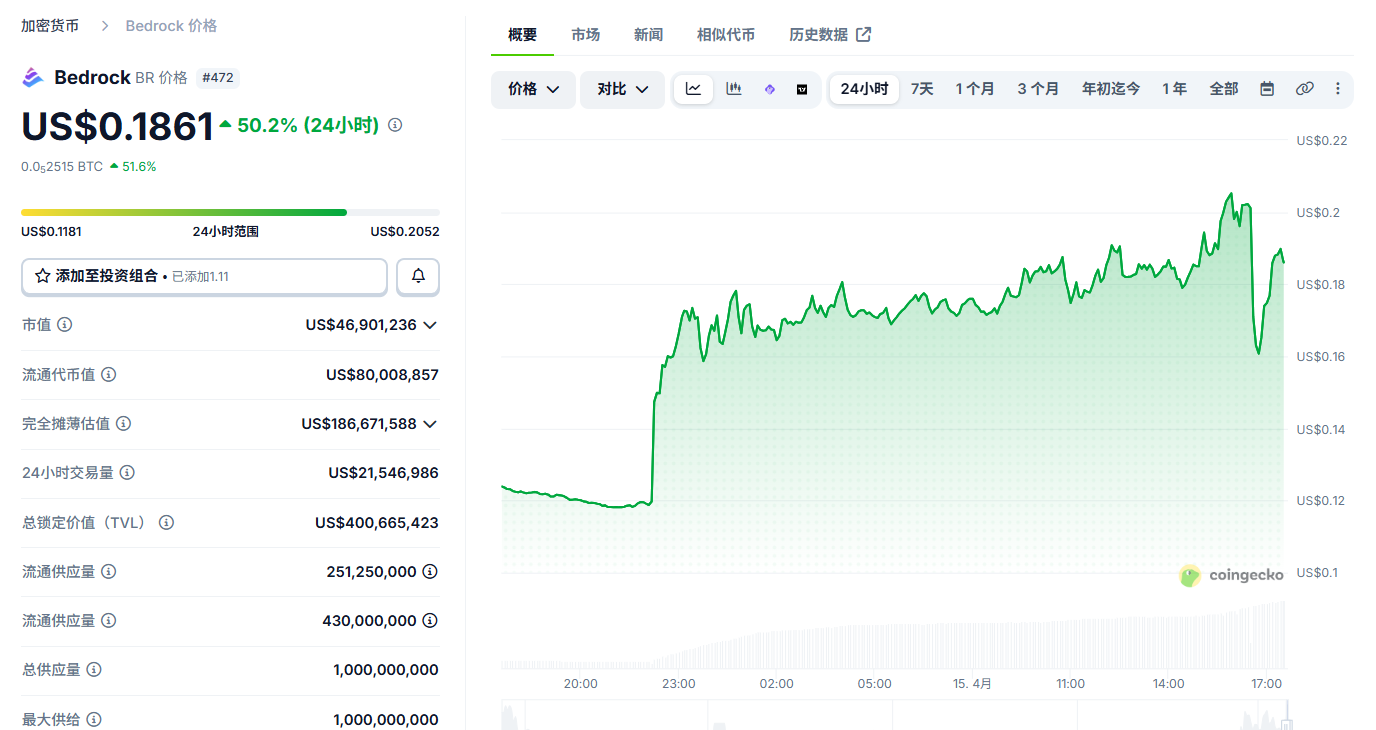Click the US$186,671,588 value
Screen dimensions: 1376x730
click(359, 424)
